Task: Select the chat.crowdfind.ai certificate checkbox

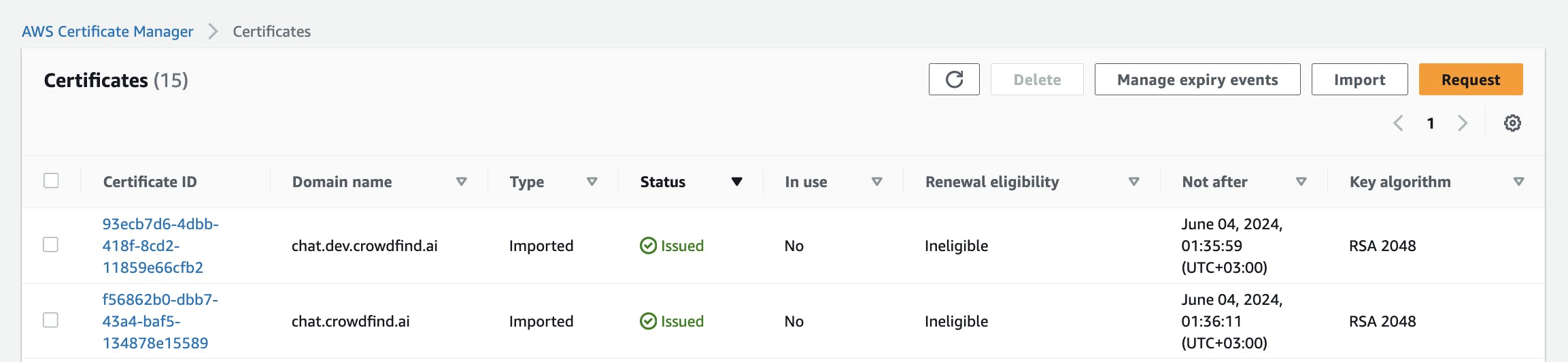Action: (51, 320)
